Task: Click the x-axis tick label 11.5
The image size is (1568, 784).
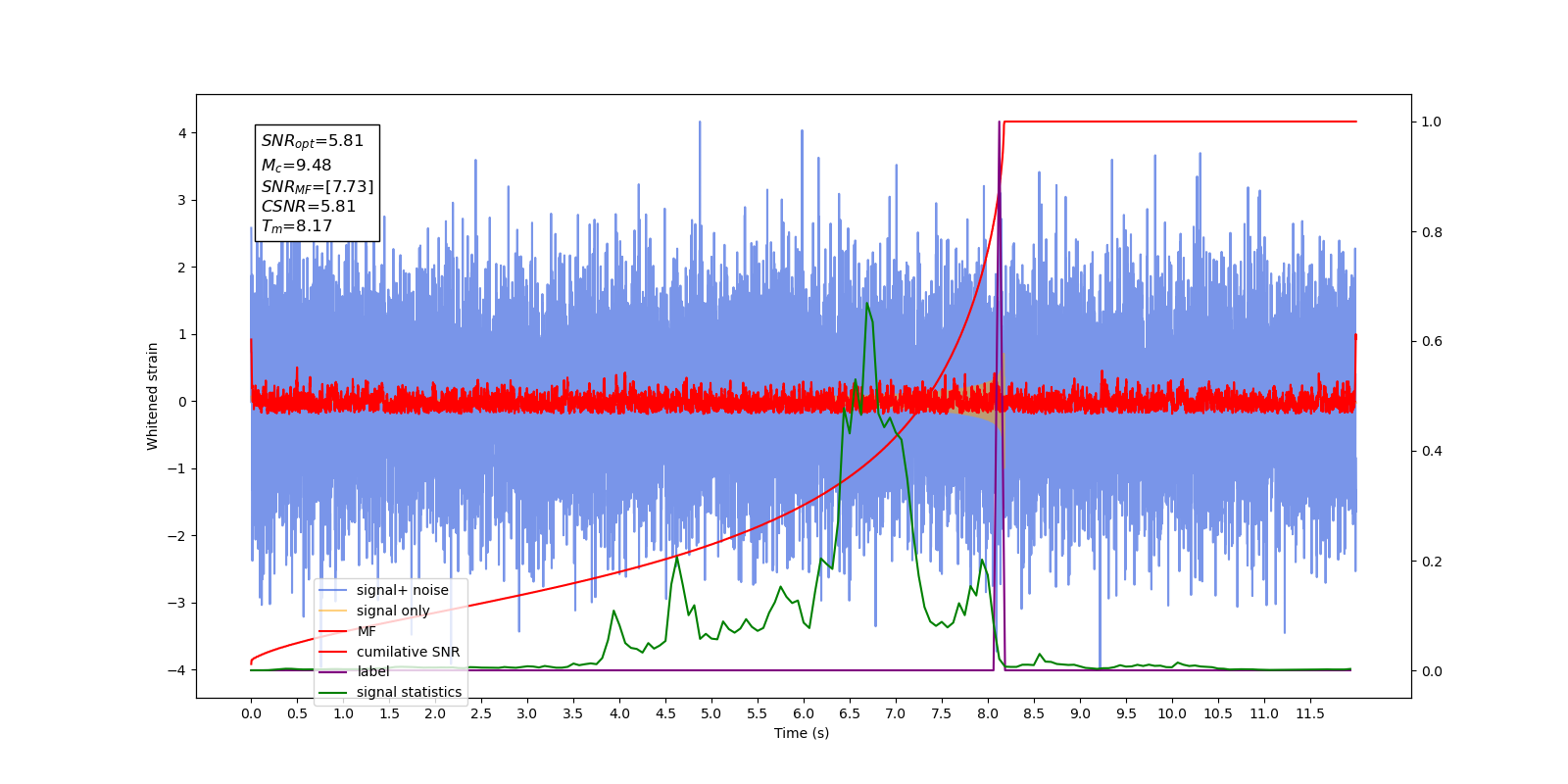Action: [1310, 713]
